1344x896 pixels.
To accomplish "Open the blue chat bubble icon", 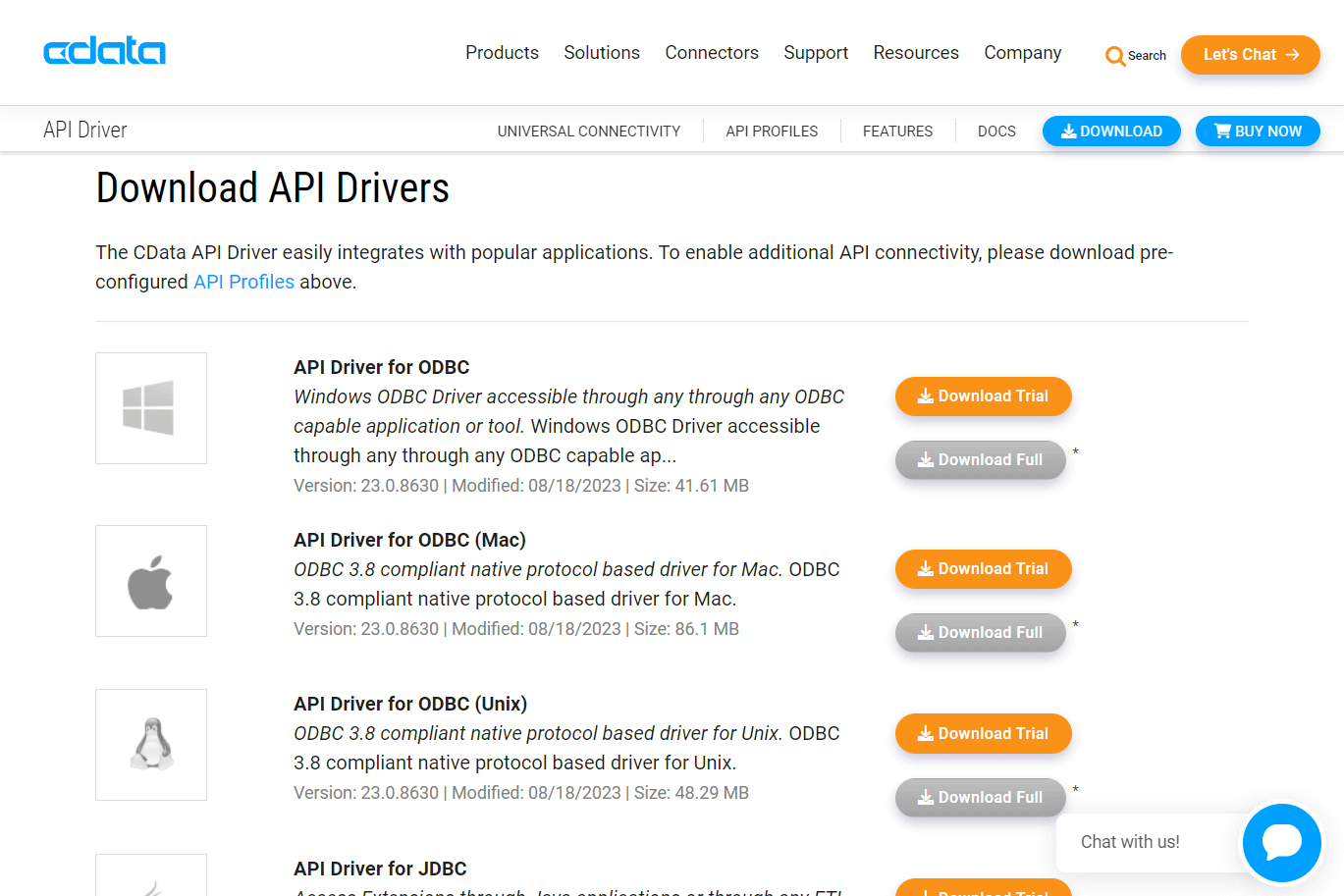I will (x=1281, y=842).
